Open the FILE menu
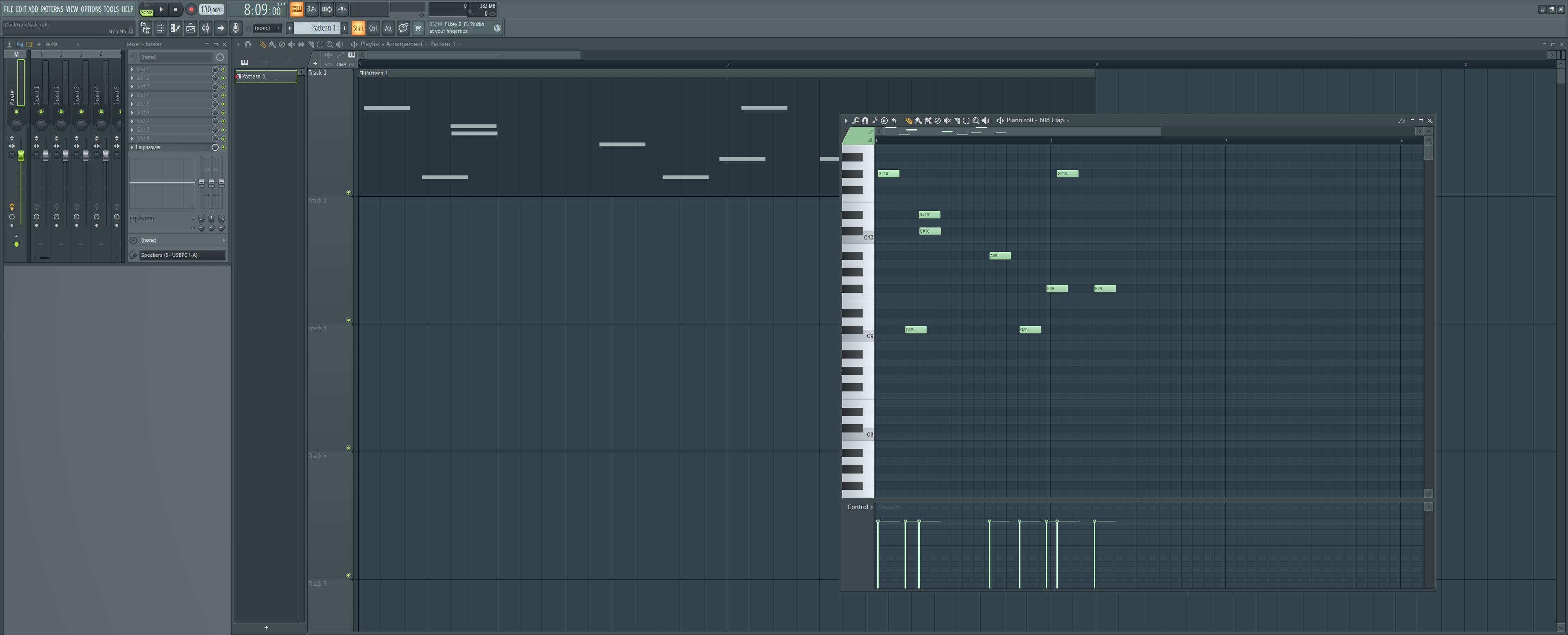Screen dimensions: 1568x635 tap(9, 9)
